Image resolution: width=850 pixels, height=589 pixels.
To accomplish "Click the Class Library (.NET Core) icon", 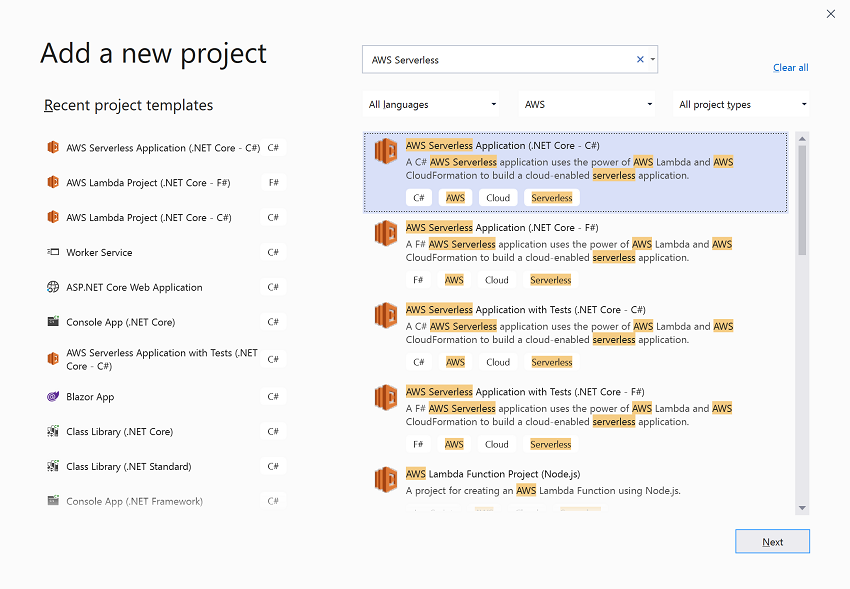I will coord(53,431).
